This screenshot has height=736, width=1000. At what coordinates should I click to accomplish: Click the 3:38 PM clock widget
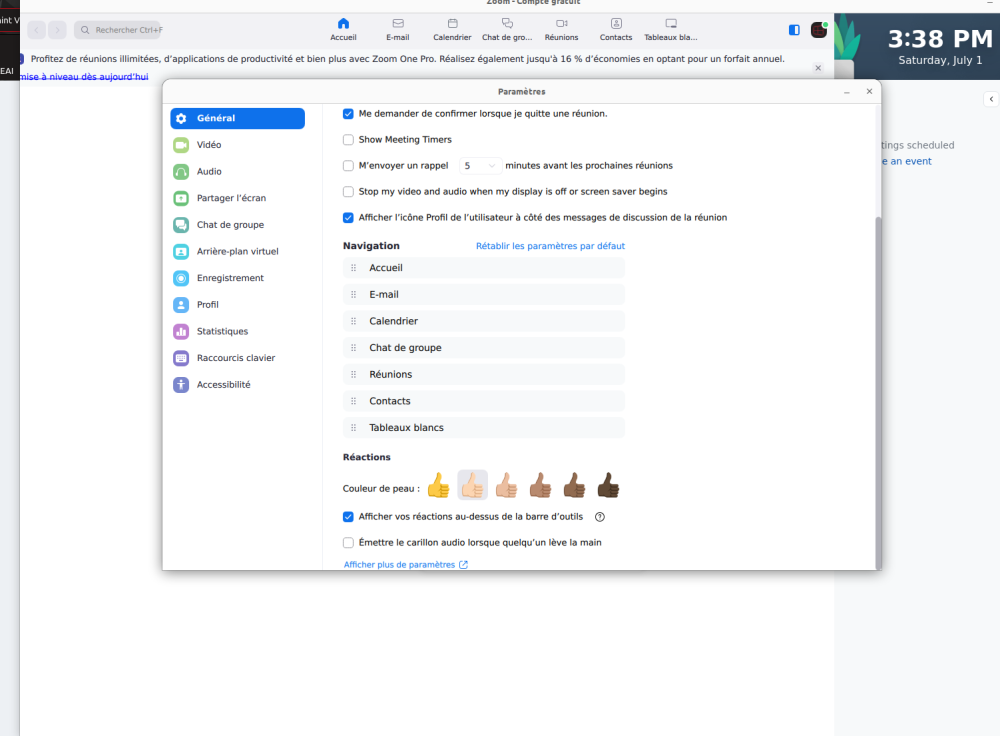point(940,40)
